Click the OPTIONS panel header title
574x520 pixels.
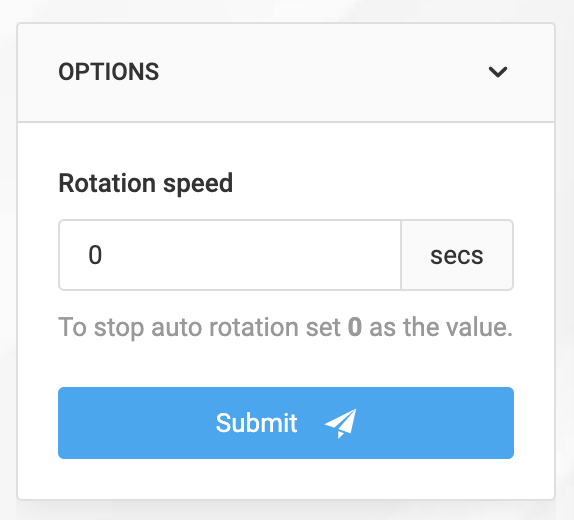[109, 72]
